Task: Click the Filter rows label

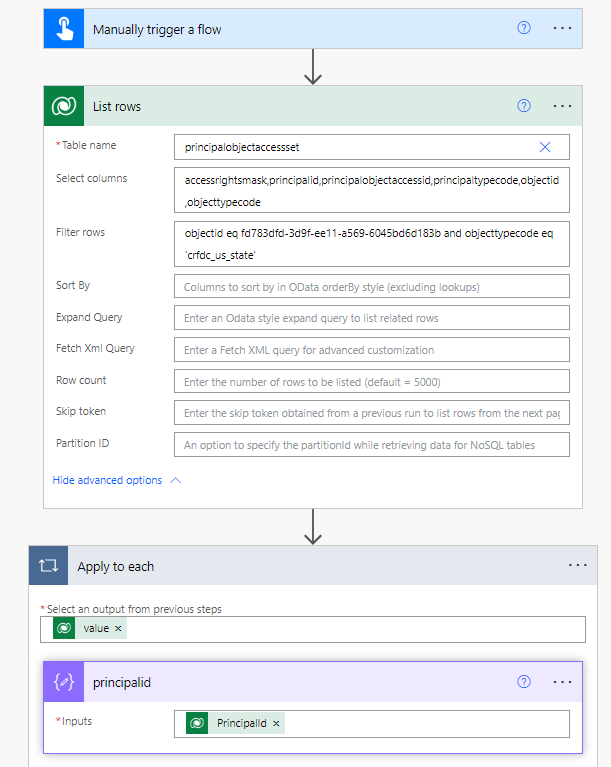Action: click(80, 232)
